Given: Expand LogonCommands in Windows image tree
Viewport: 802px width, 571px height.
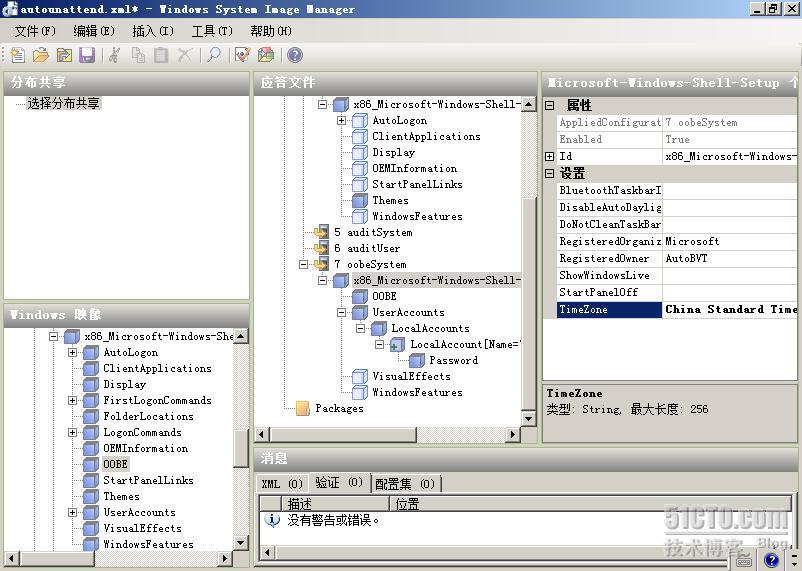Looking at the screenshot, I should (73, 432).
